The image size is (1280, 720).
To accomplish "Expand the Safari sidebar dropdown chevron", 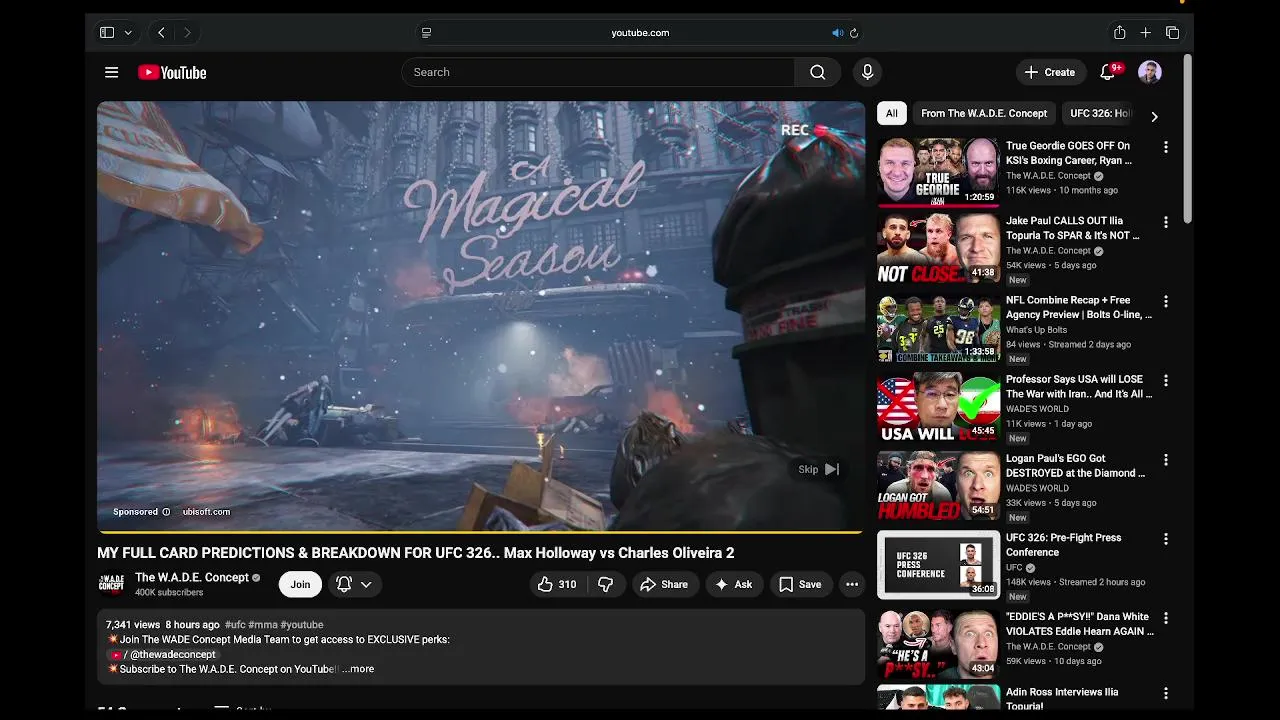I will (128, 33).
